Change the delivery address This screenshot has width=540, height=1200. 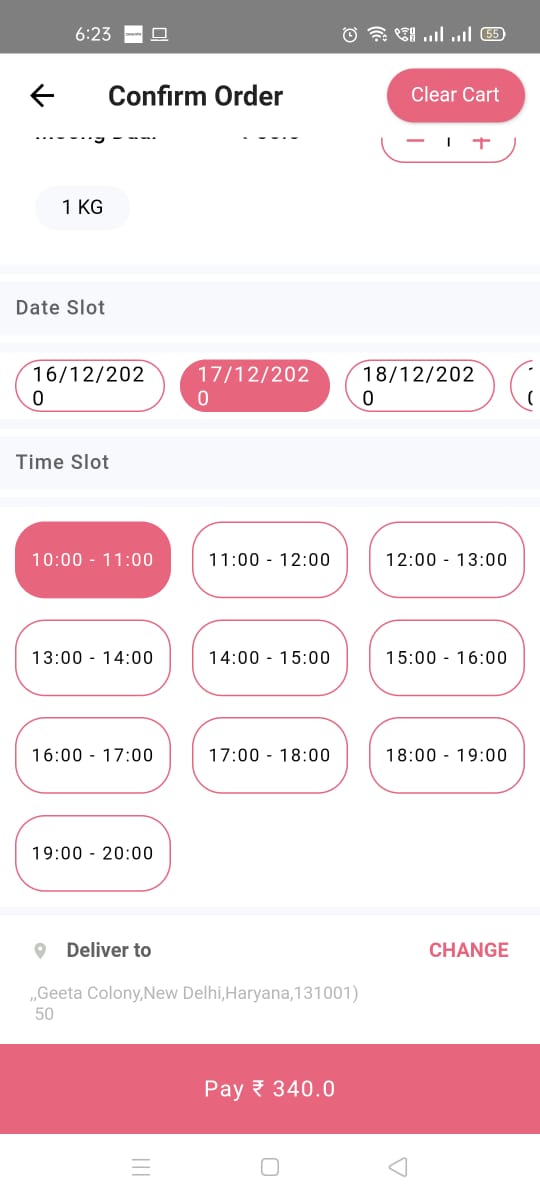pos(469,950)
